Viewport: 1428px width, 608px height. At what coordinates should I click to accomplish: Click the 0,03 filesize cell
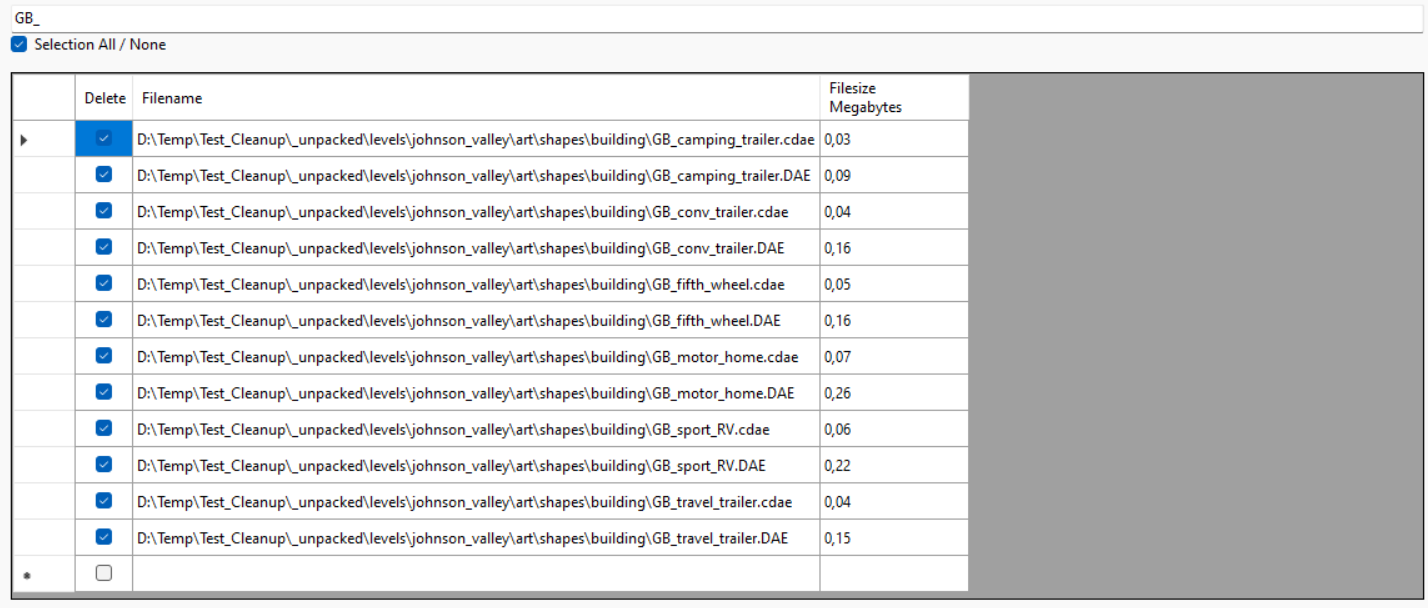894,139
